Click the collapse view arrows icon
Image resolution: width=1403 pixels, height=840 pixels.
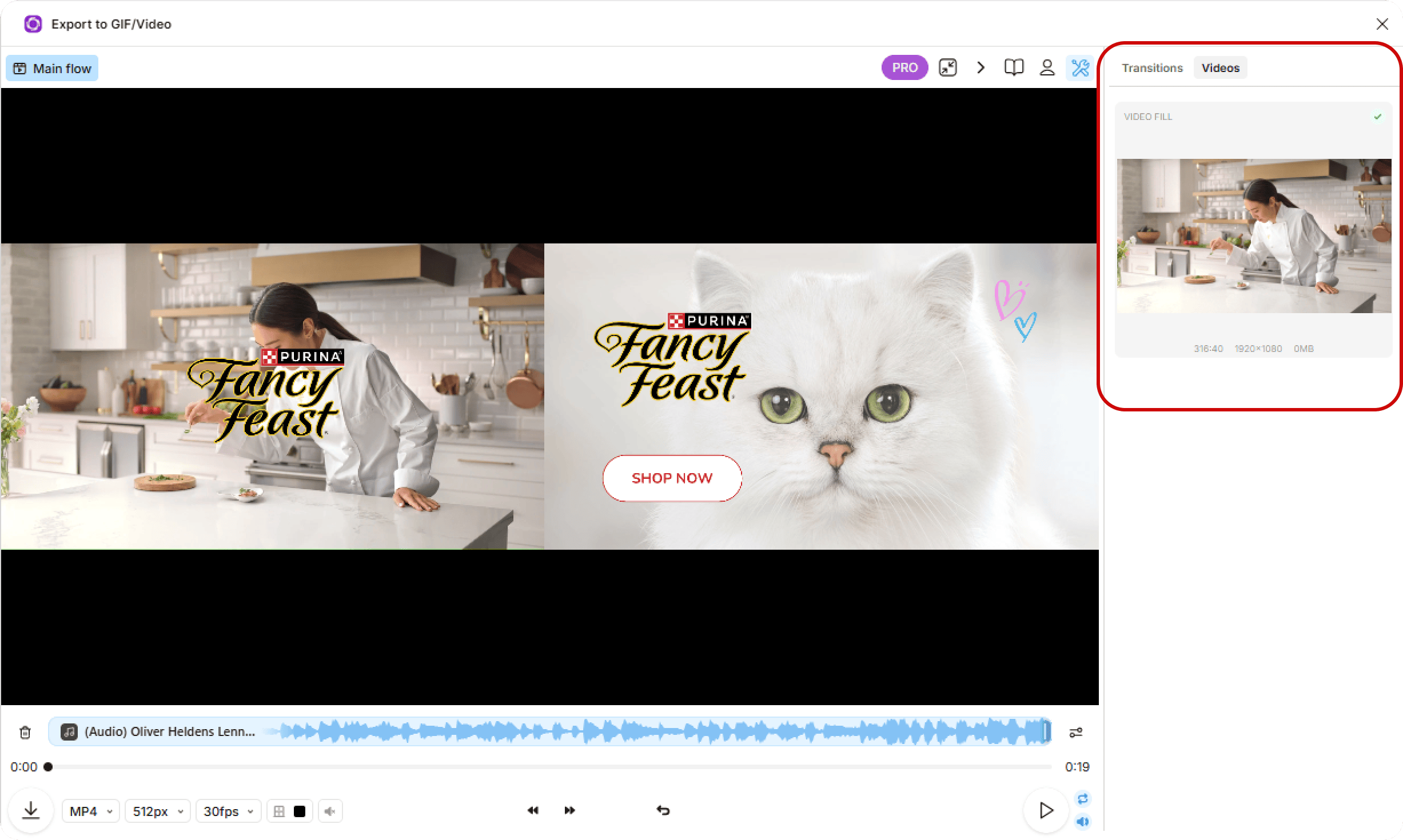[x=948, y=68]
